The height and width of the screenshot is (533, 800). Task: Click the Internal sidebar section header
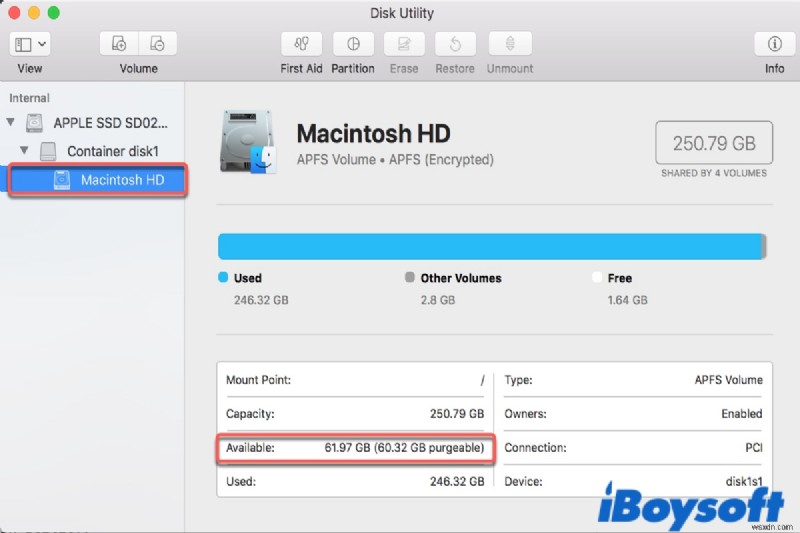(29, 98)
